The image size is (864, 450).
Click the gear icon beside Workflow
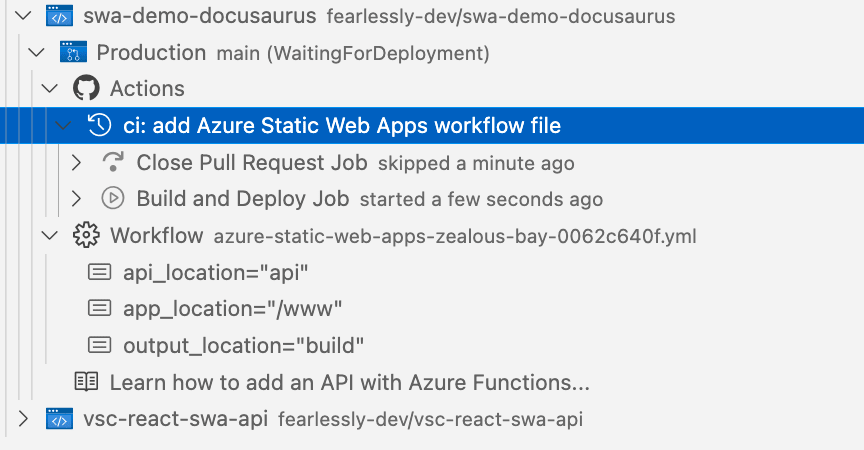87,235
